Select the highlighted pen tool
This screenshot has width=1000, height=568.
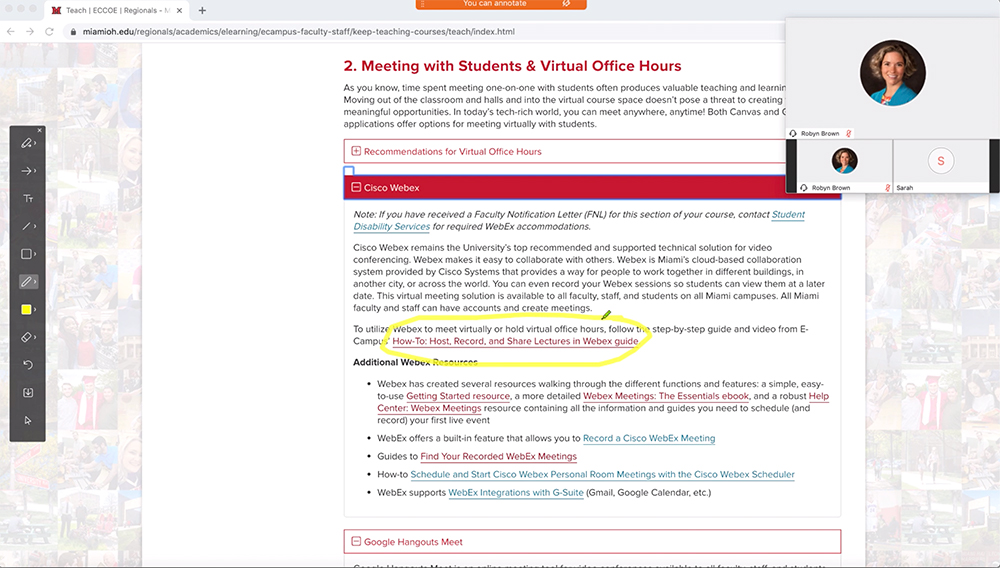click(26, 281)
